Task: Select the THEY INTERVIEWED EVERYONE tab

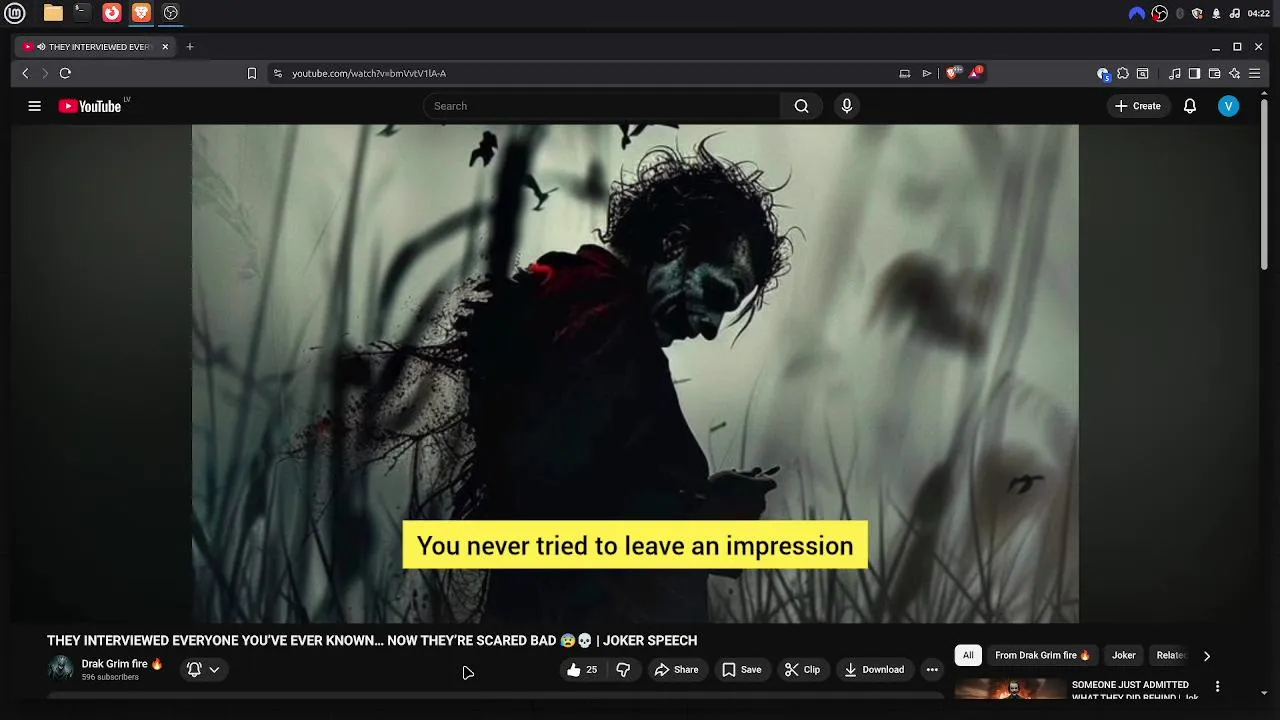Action: click(x=95, y=47)
